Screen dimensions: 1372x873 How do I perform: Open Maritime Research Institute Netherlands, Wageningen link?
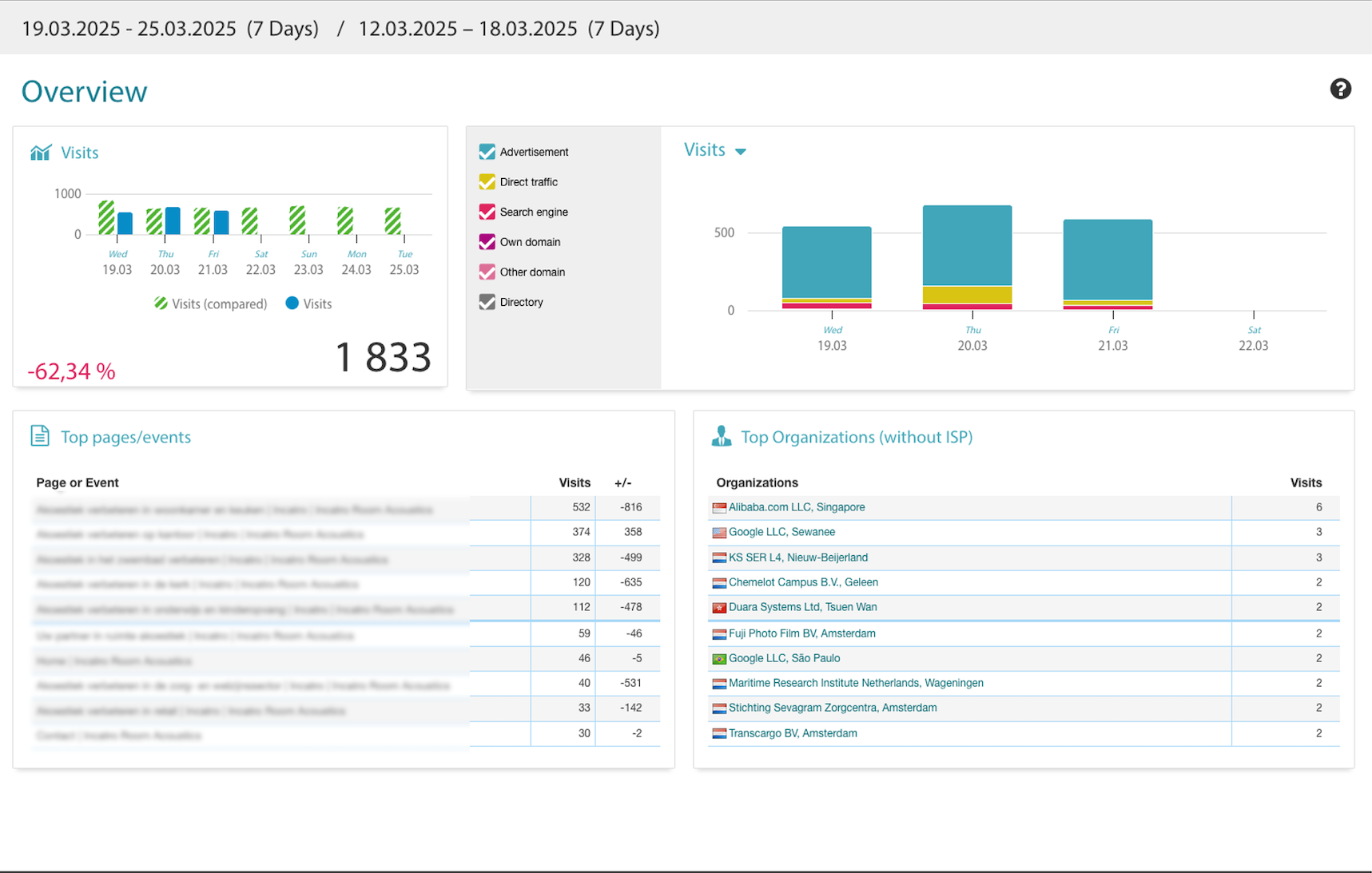point(856,683)
